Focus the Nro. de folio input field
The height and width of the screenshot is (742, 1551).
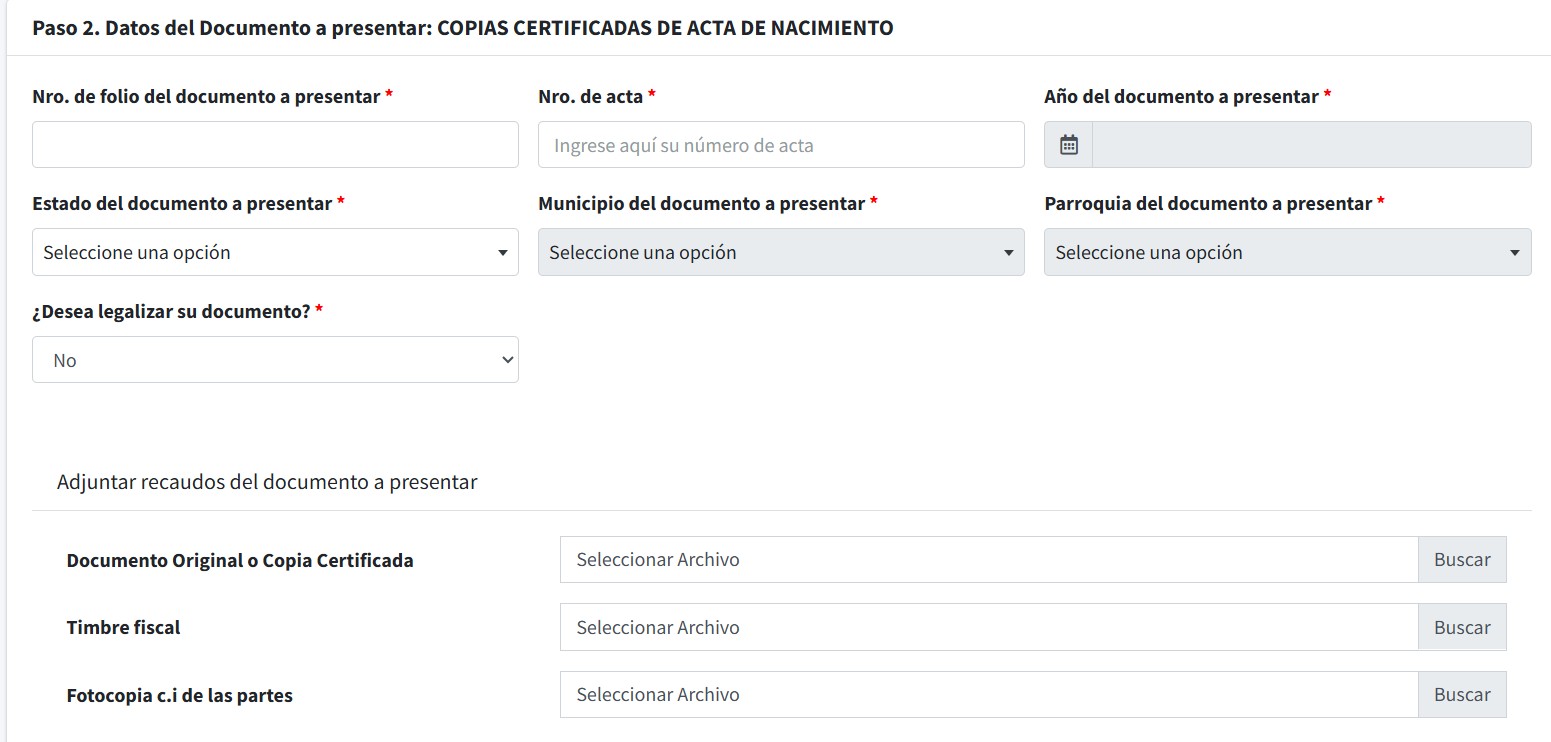pos(275,145)
